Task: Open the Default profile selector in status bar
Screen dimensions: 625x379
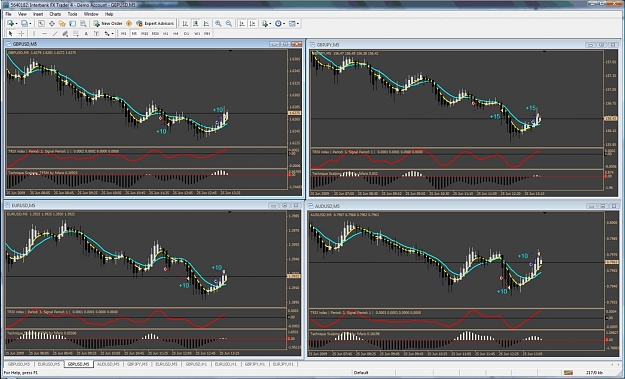Action: (361, 373)
